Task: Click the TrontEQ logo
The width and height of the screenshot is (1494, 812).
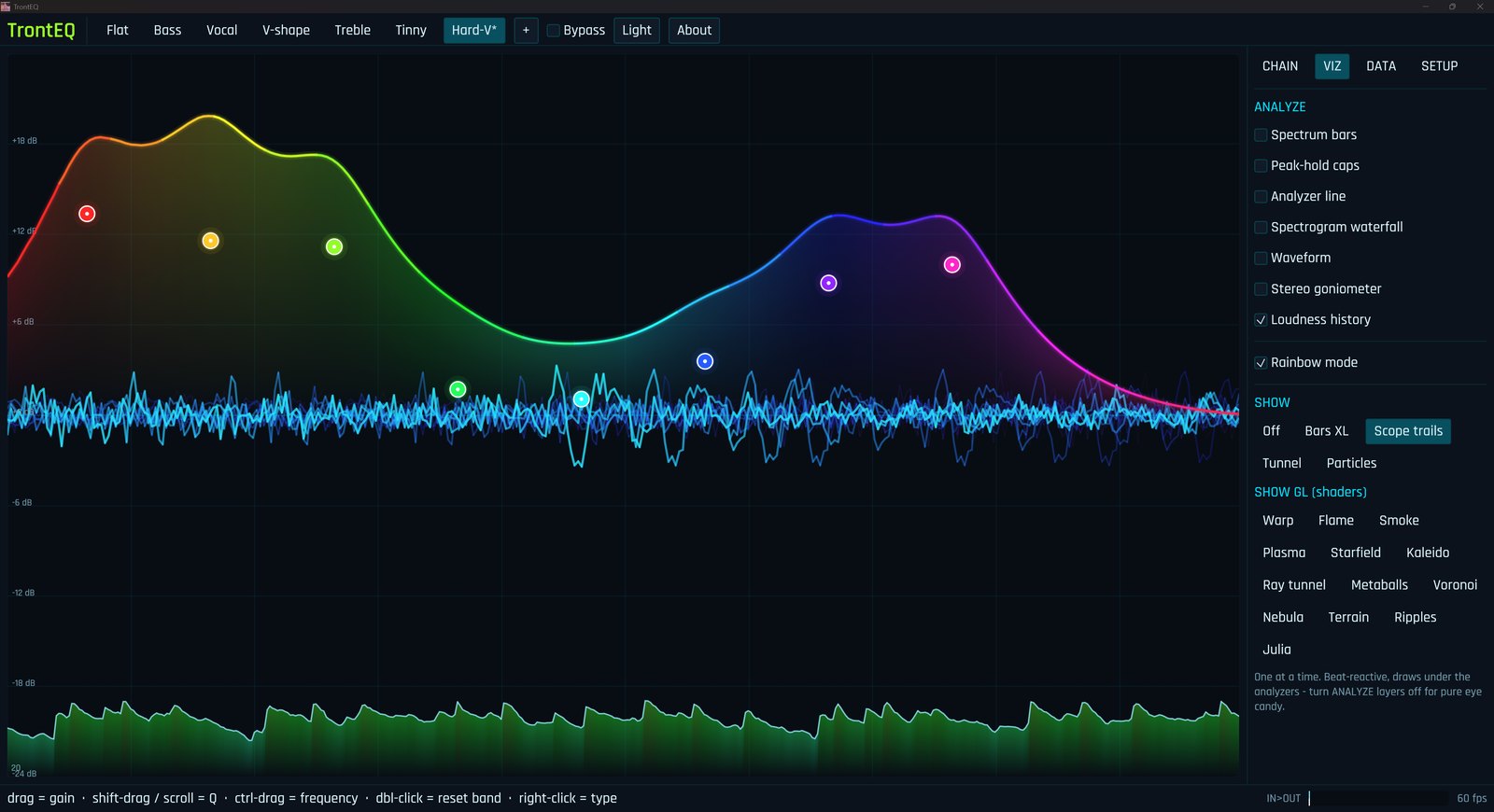Action: [41, 30]
